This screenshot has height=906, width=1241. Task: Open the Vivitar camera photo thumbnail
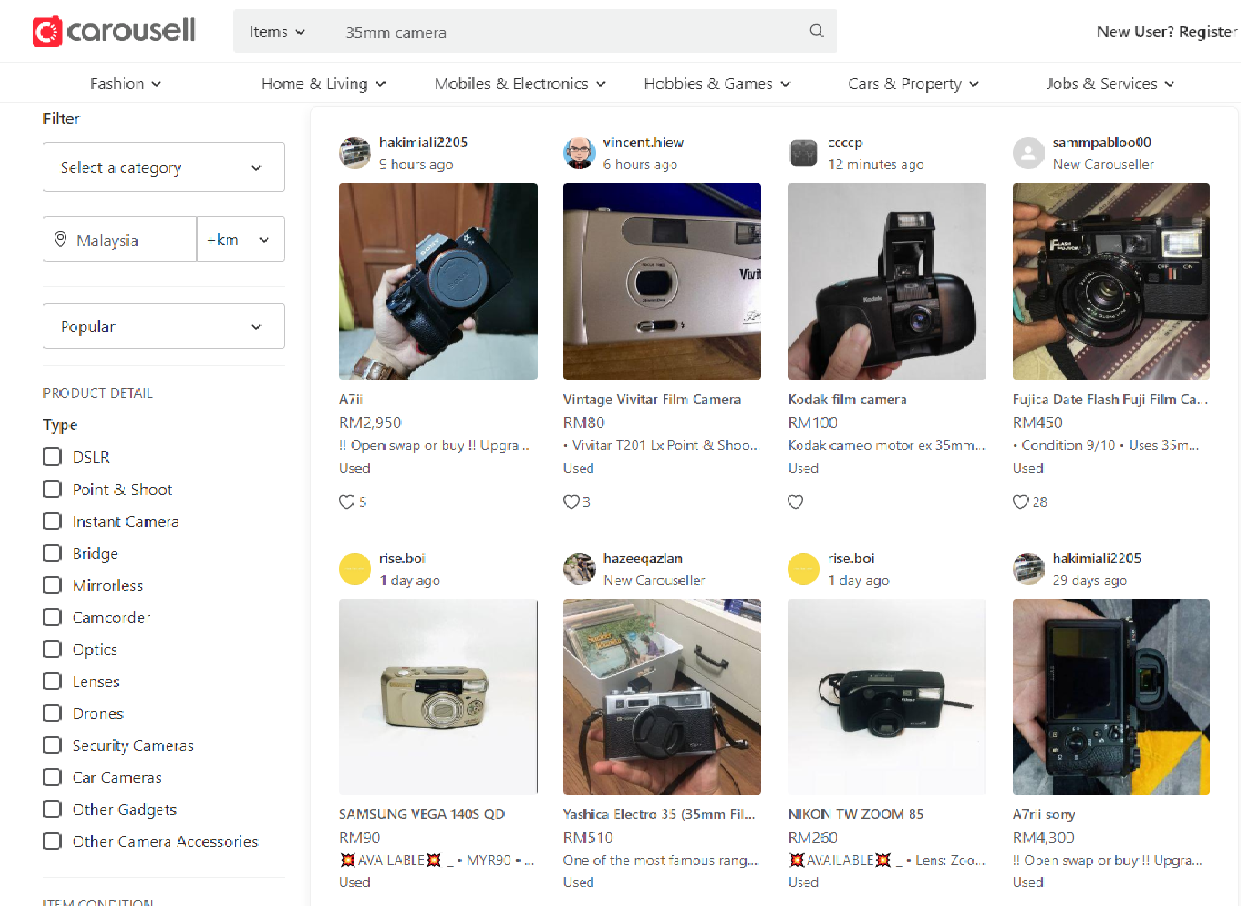(x=662, y=281)
